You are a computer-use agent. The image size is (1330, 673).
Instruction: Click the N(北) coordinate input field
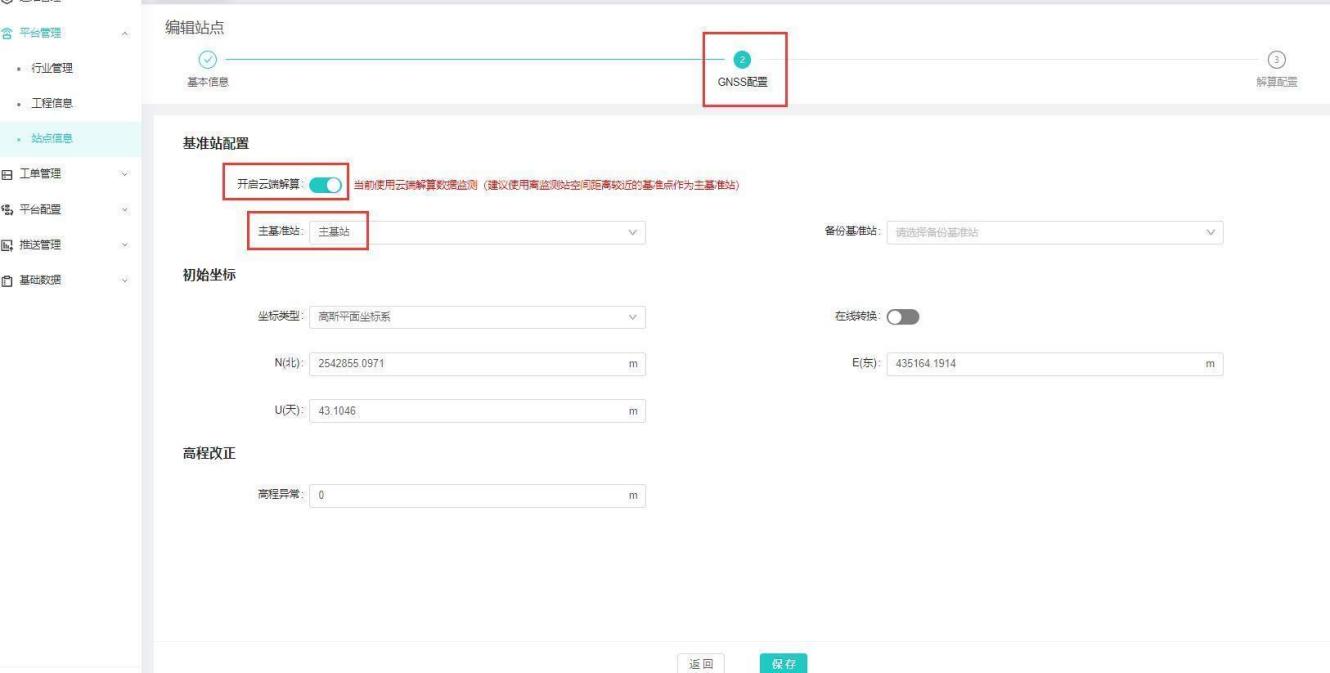470,364
